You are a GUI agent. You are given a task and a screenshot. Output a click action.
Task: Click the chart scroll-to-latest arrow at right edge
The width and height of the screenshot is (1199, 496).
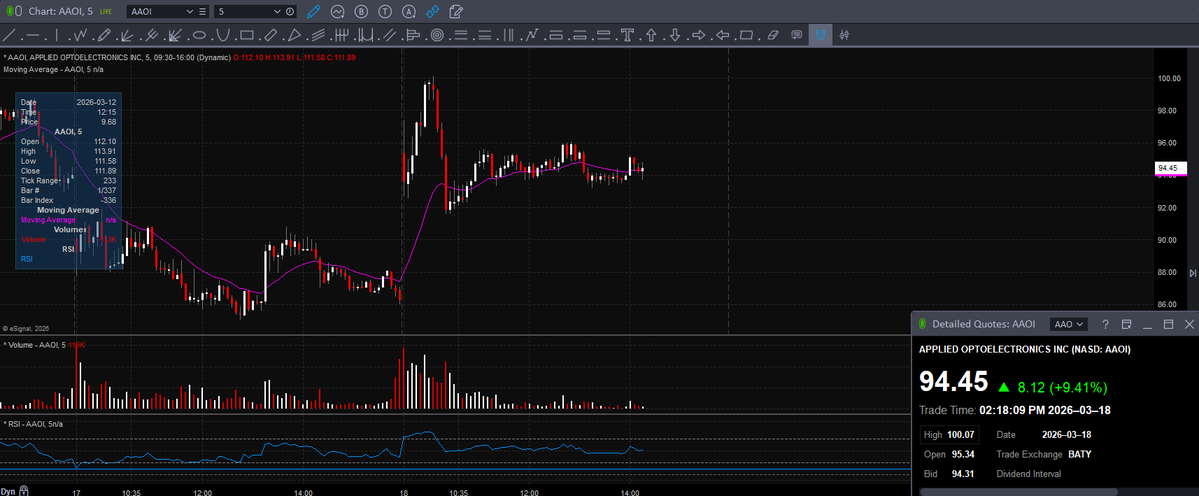(x=1192, y=273)
